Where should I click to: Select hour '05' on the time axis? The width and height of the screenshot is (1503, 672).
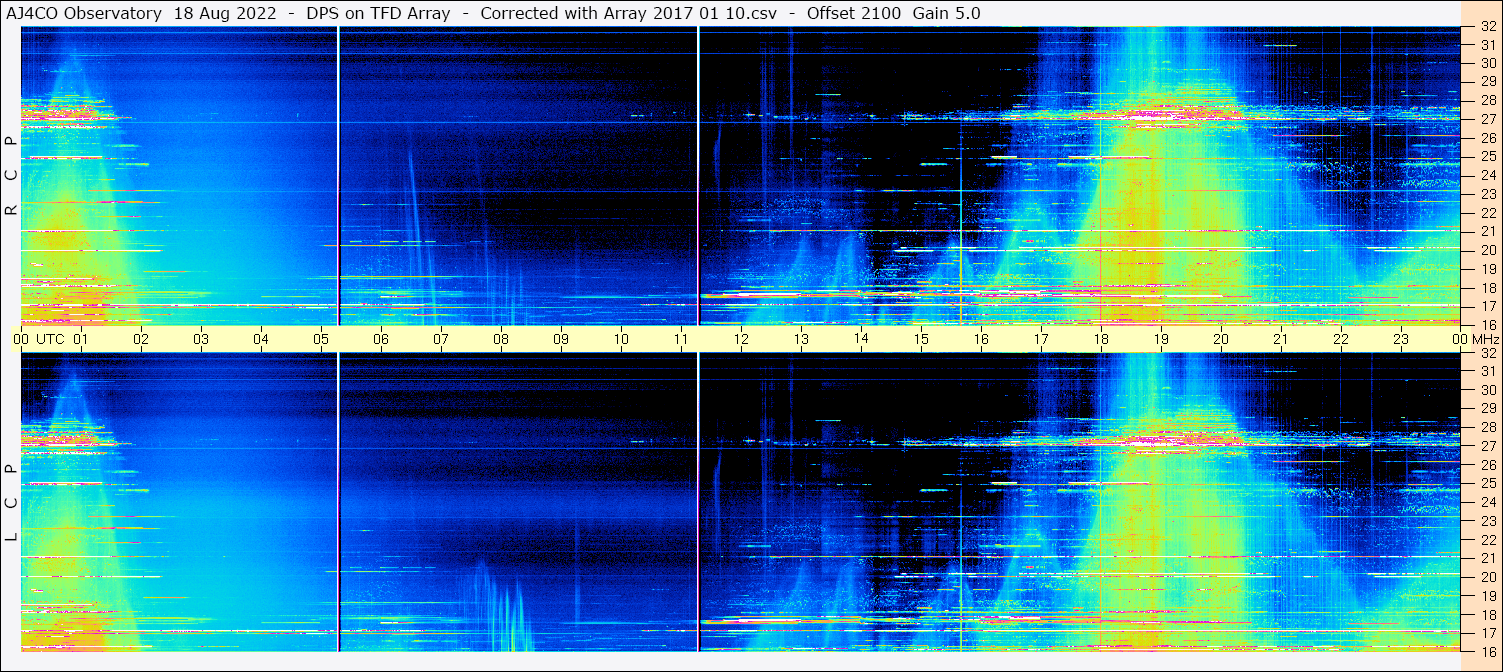coord(321,339)
